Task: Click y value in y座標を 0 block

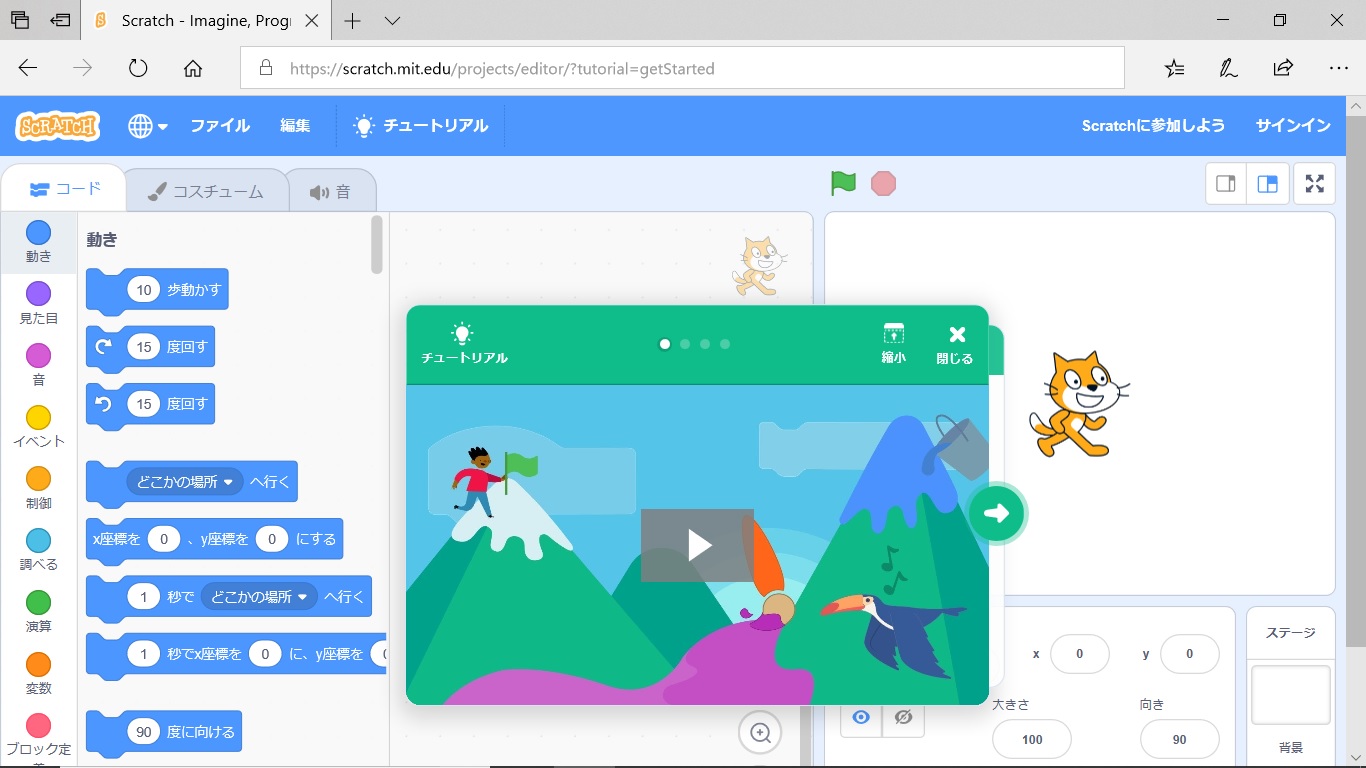Action: 271,539
